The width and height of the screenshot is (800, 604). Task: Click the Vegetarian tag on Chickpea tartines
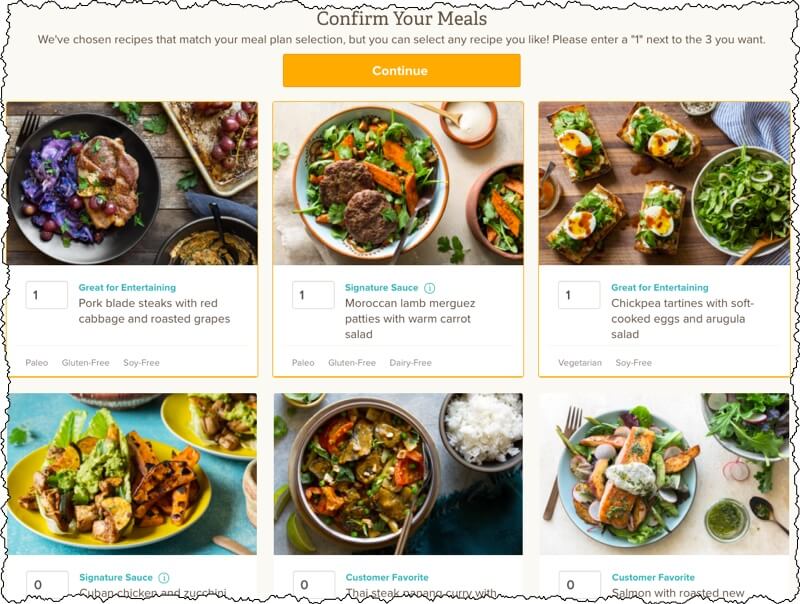click(x=580, y=363)
